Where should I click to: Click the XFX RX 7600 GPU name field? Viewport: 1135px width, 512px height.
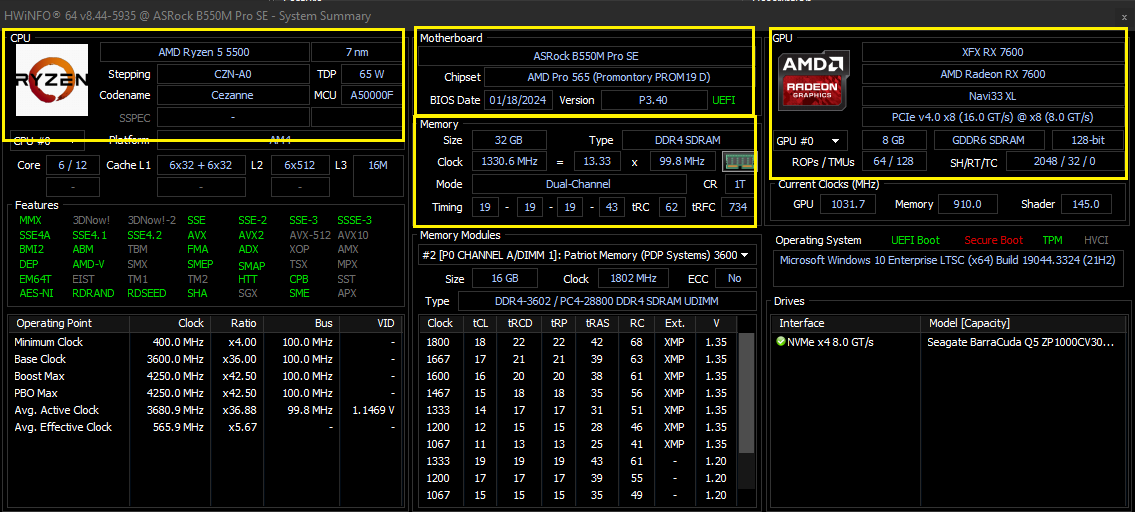[992, 52]
